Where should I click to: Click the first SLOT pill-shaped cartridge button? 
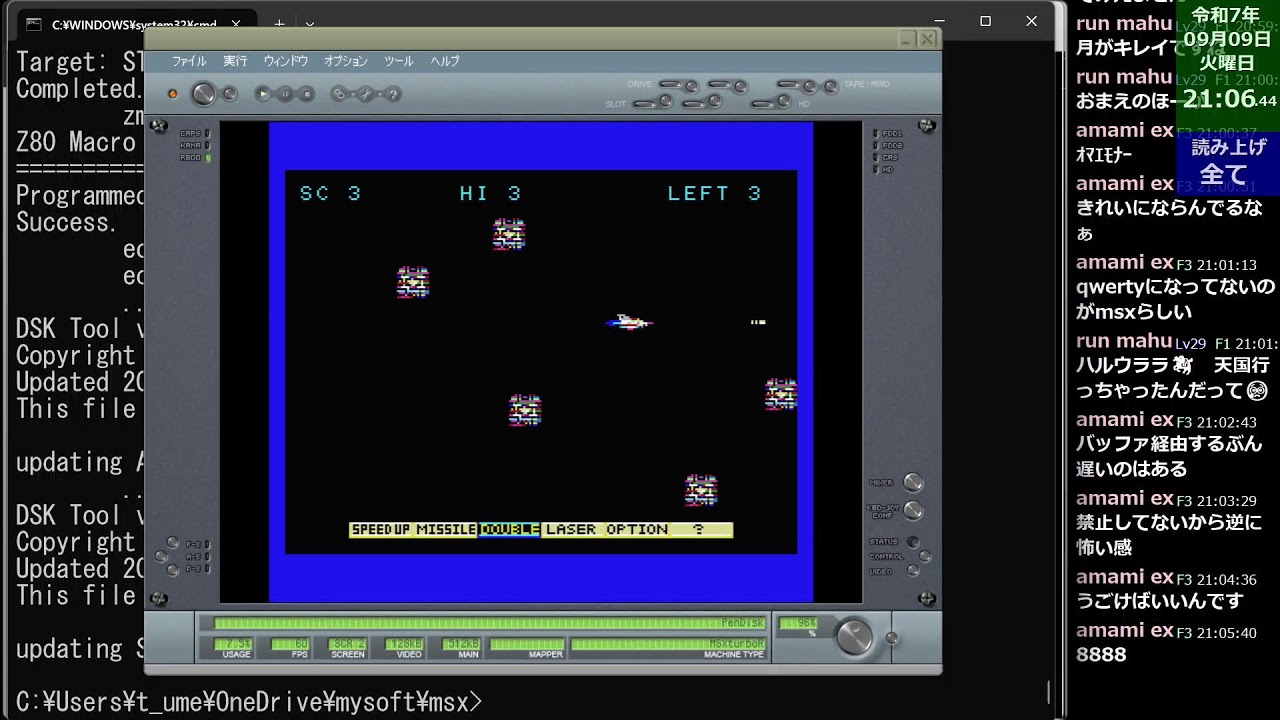645,104
